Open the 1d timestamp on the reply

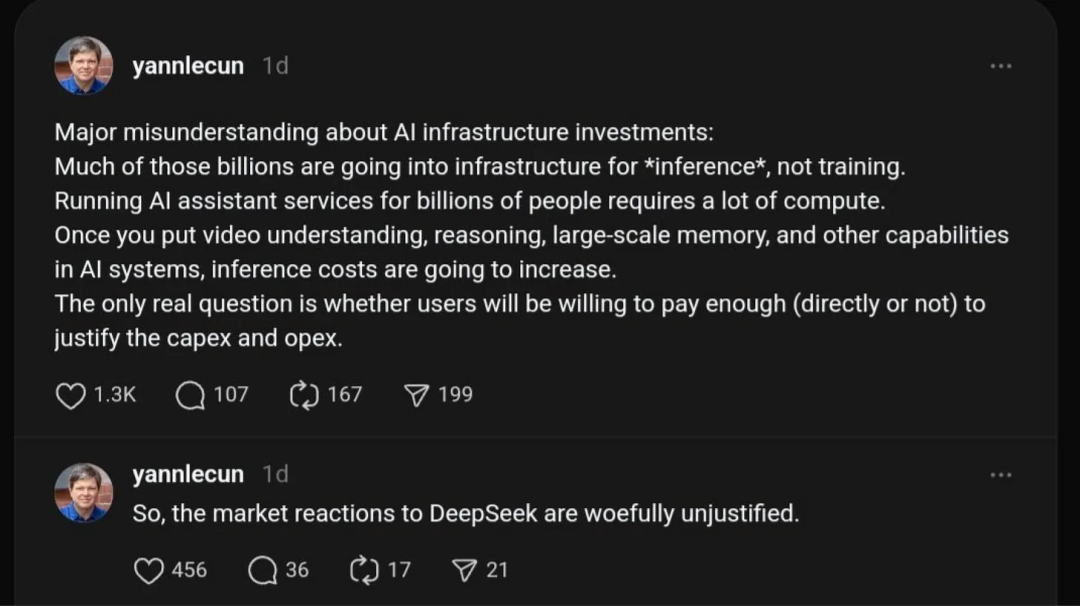point(277,474)
